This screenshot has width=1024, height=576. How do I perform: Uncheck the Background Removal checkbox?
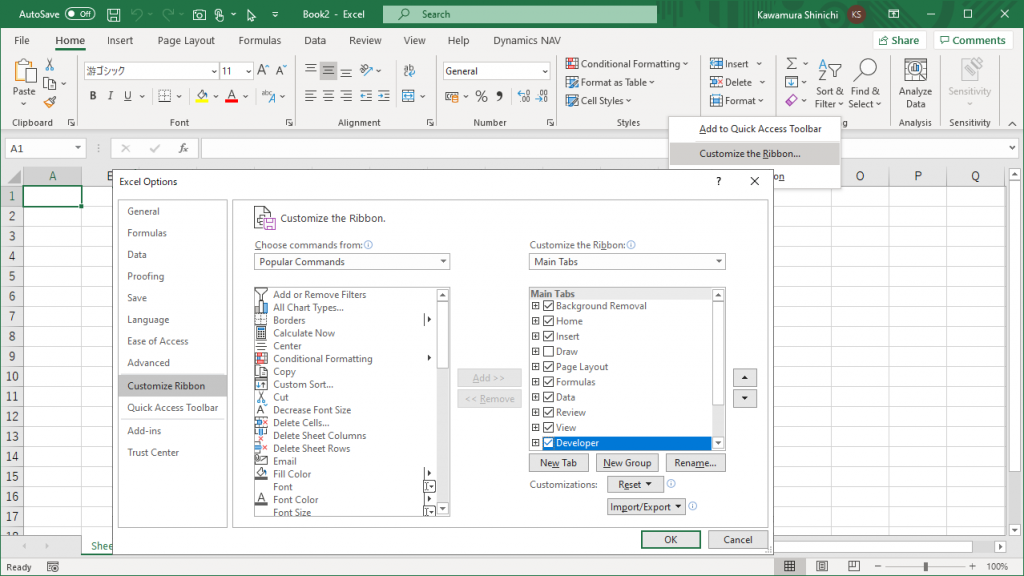549,306
